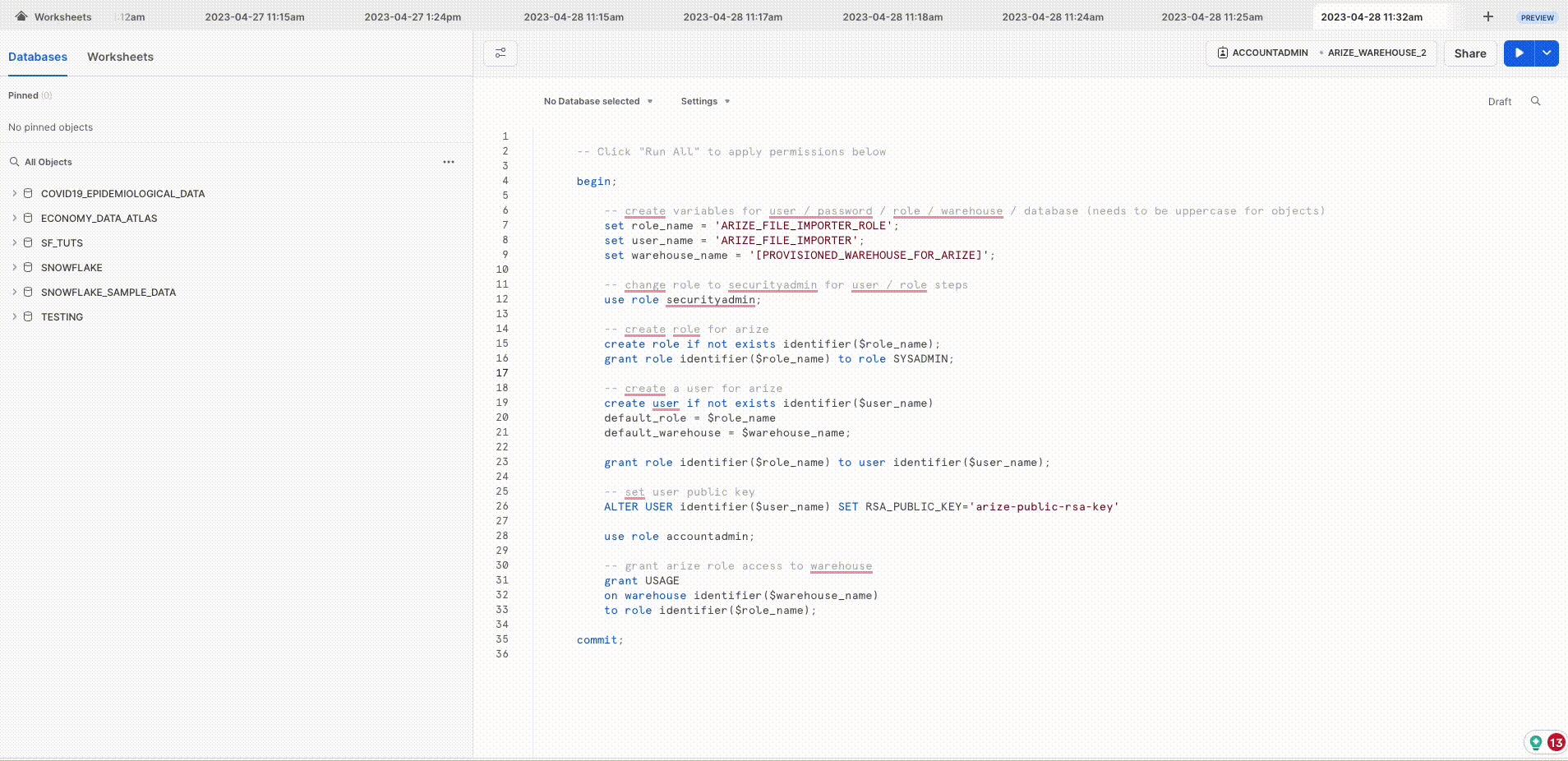The image size is (1568, 761).
Task: Click the ACCOUNTADMIN role icon
Action: tap(1223, 53)
